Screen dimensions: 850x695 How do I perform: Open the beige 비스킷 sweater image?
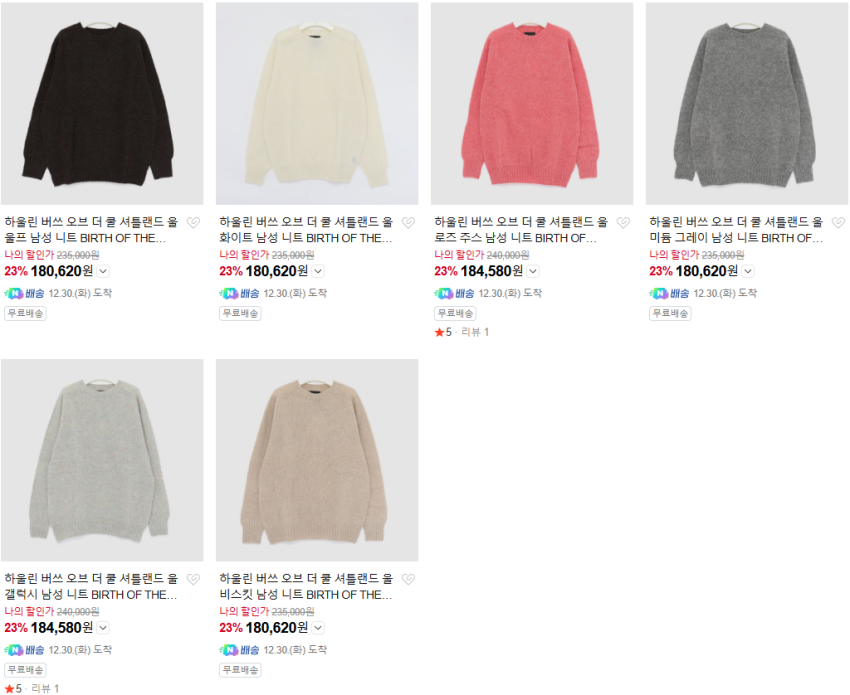[x=317, y=460]
